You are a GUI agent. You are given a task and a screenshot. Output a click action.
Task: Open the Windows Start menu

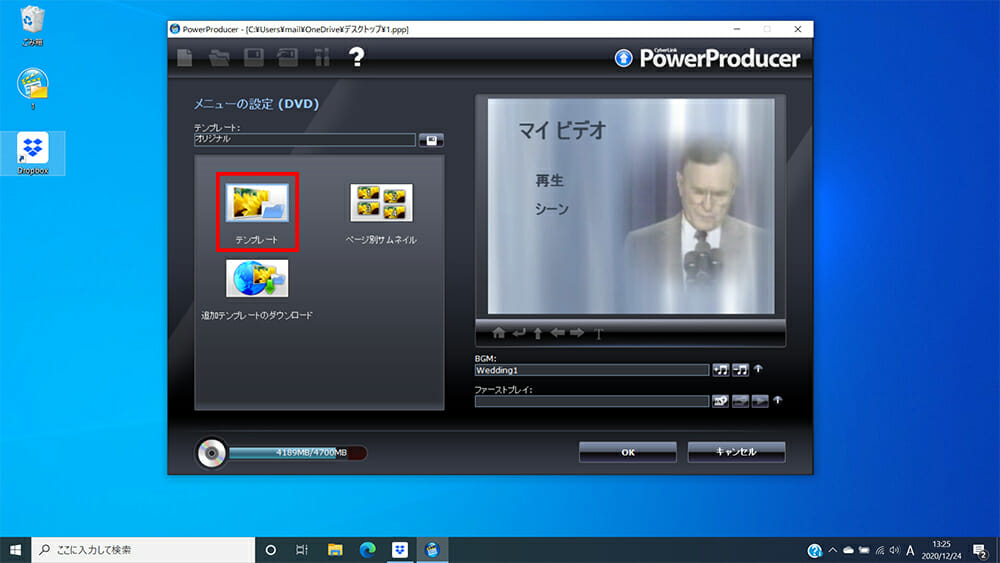pos(15,550)
